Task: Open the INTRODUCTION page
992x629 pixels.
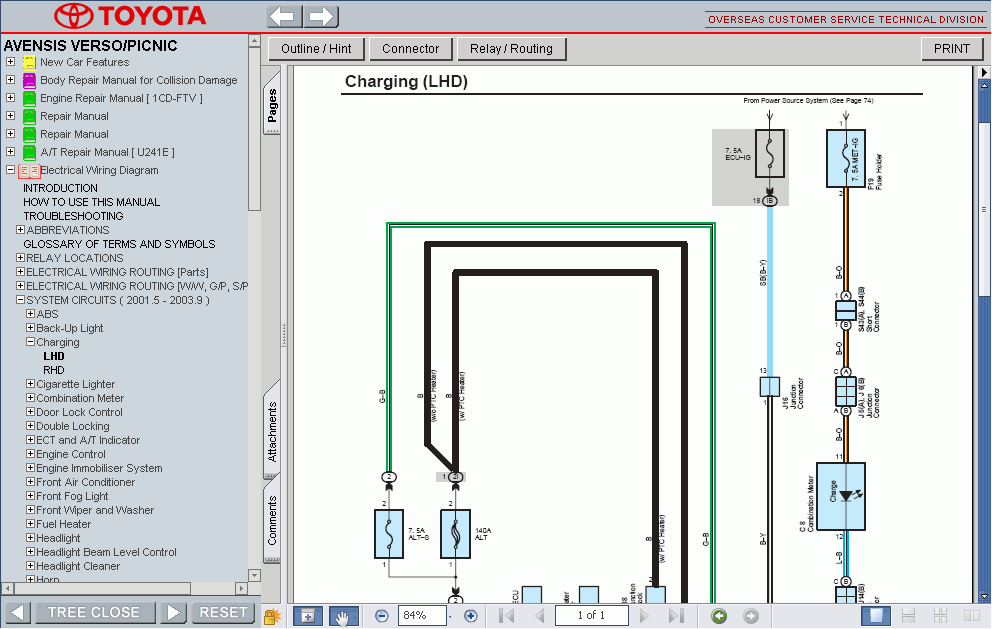Action: 60,188
